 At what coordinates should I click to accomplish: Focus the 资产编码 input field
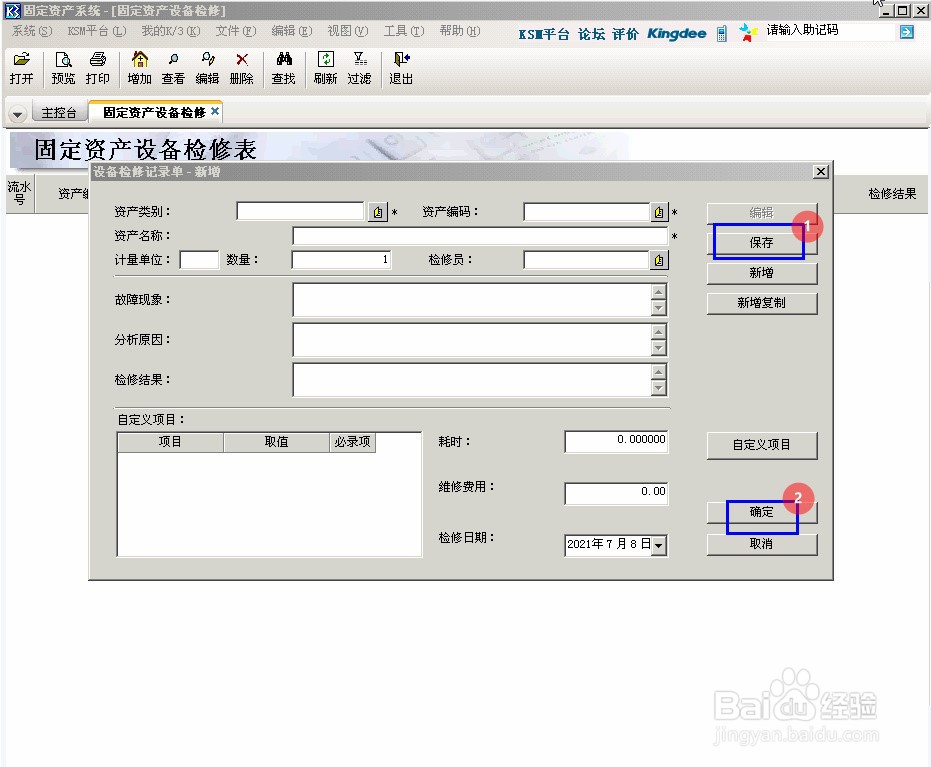click(587, 212)
